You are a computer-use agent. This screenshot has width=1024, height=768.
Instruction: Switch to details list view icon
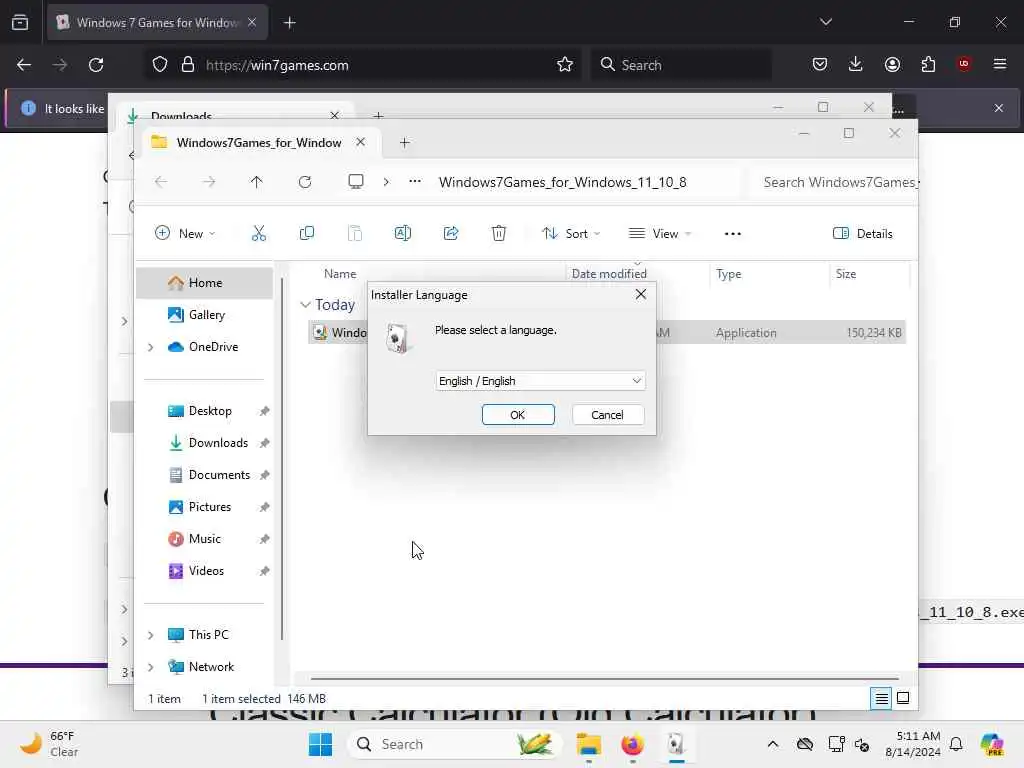(x=881, y=699)
